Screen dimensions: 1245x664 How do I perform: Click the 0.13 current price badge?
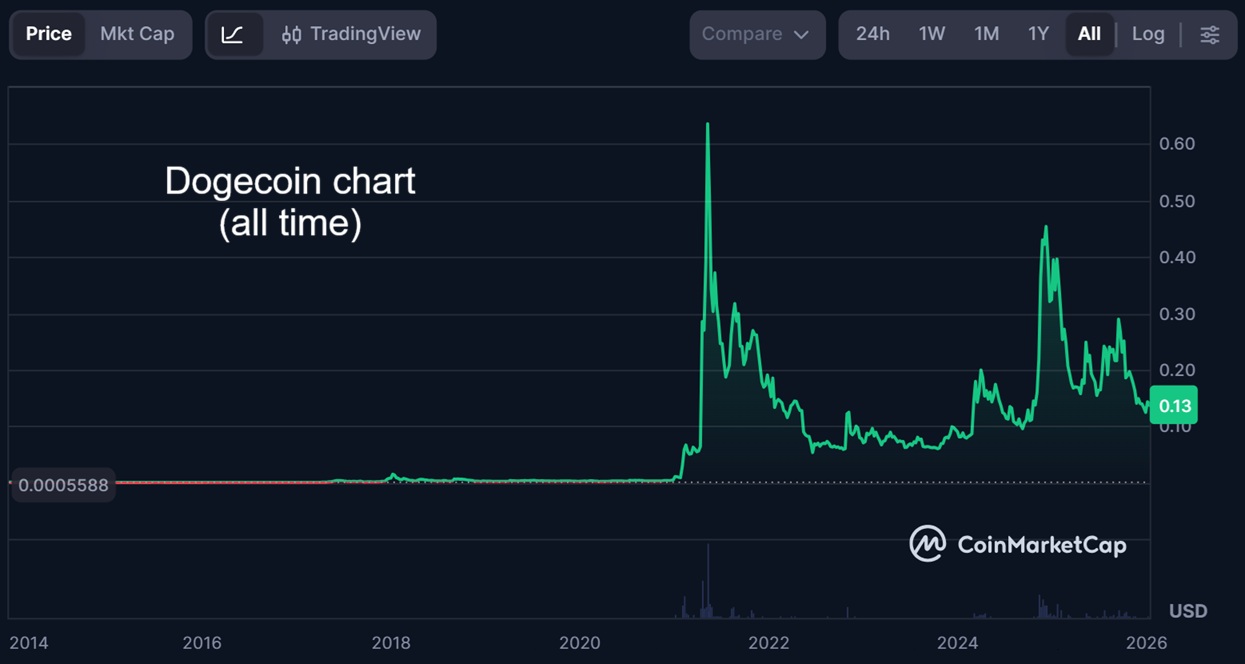pyautogui.click(x=1175, y=405)
